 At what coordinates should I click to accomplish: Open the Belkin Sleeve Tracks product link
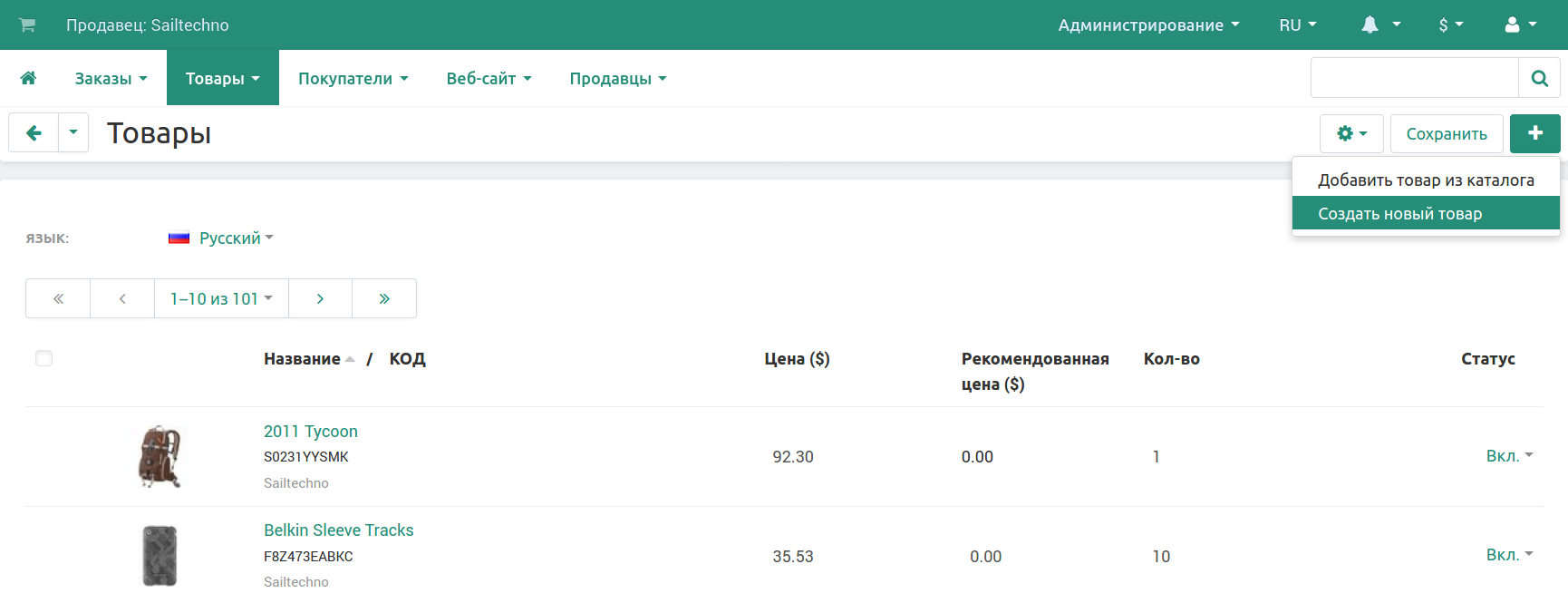[x=338, y=530]
